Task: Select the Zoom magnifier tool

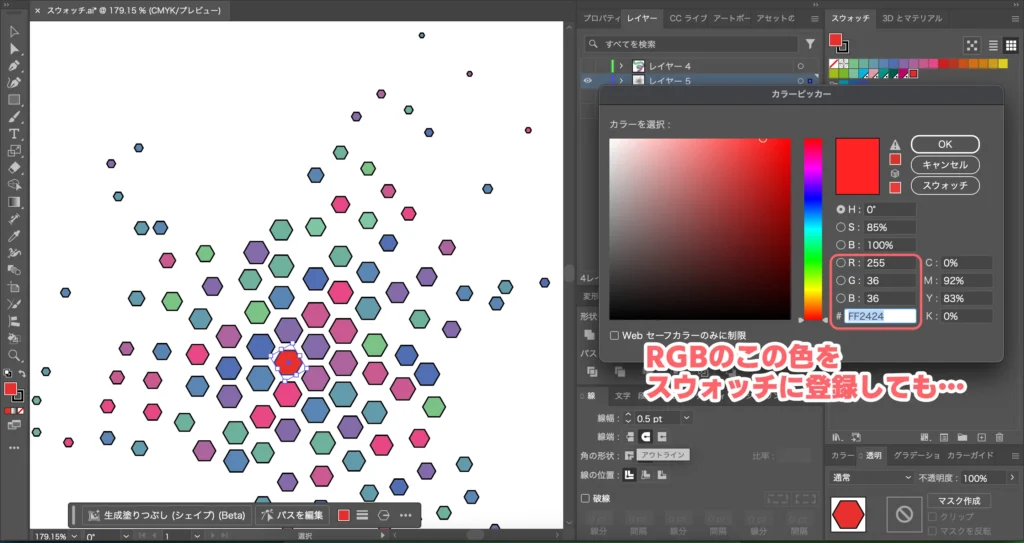Action: tap(14, 355)
